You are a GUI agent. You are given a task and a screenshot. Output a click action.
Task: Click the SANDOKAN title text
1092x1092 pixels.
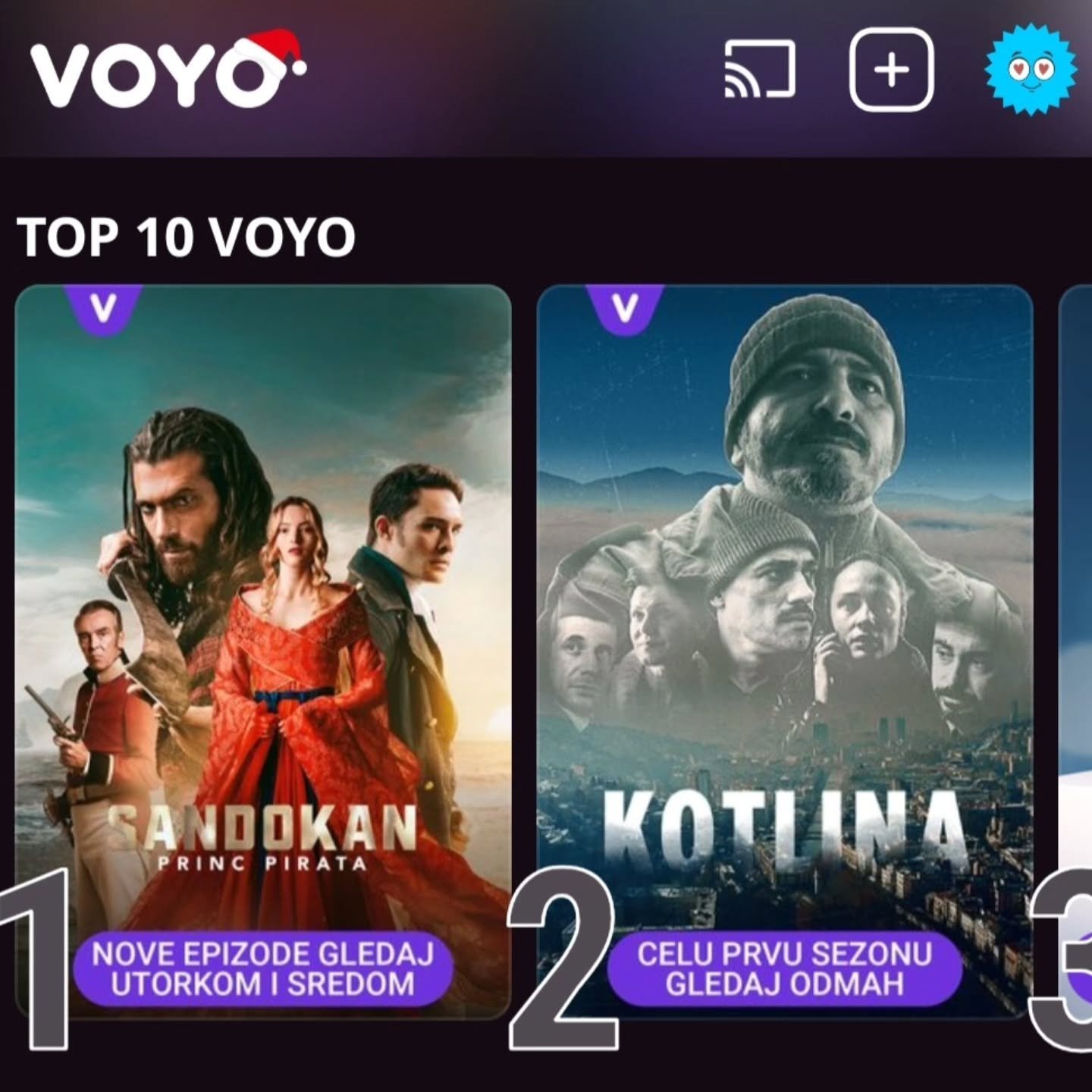pos(262,827)
